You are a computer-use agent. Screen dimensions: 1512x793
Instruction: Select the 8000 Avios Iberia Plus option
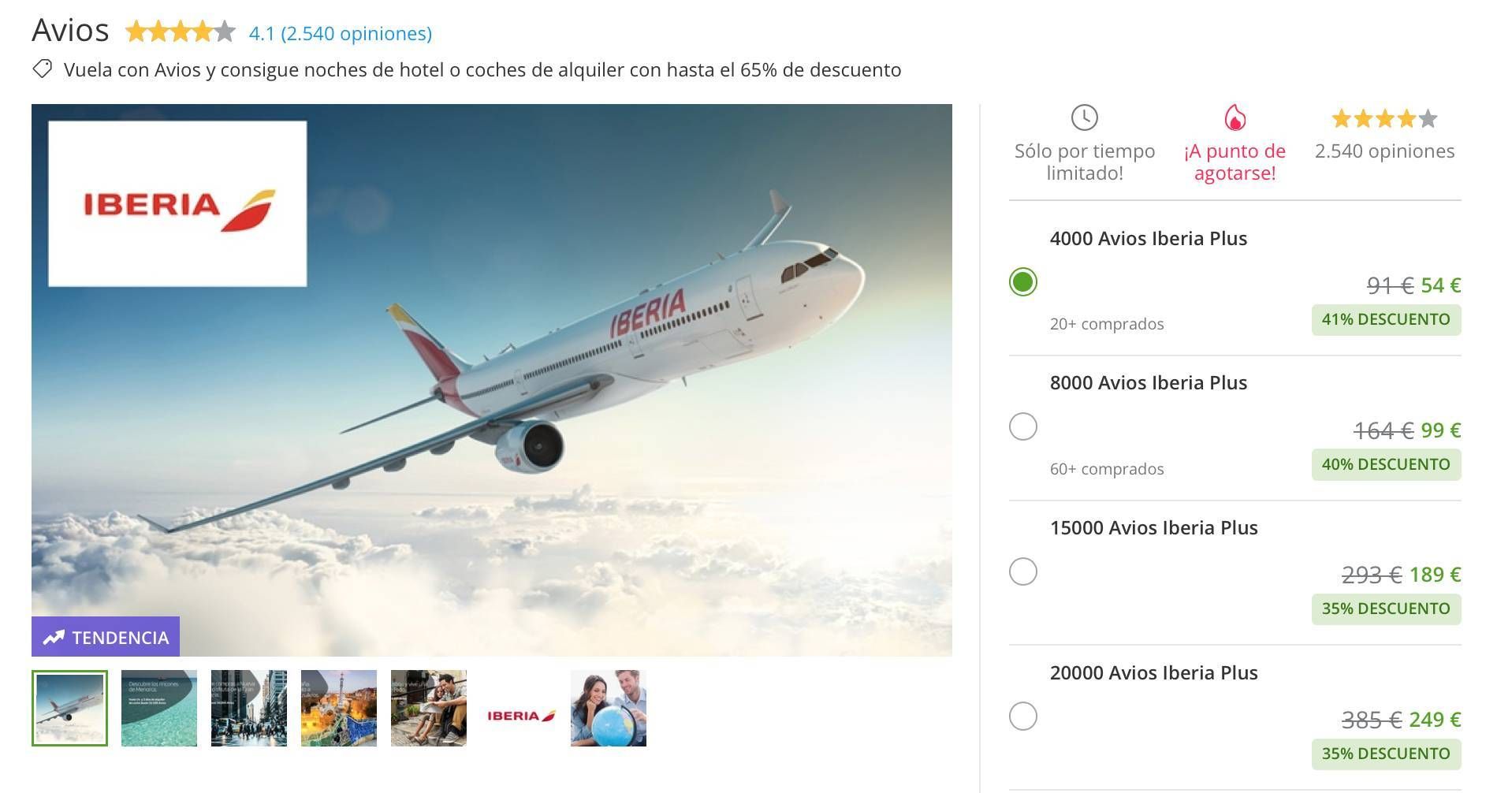(1023, 427)
